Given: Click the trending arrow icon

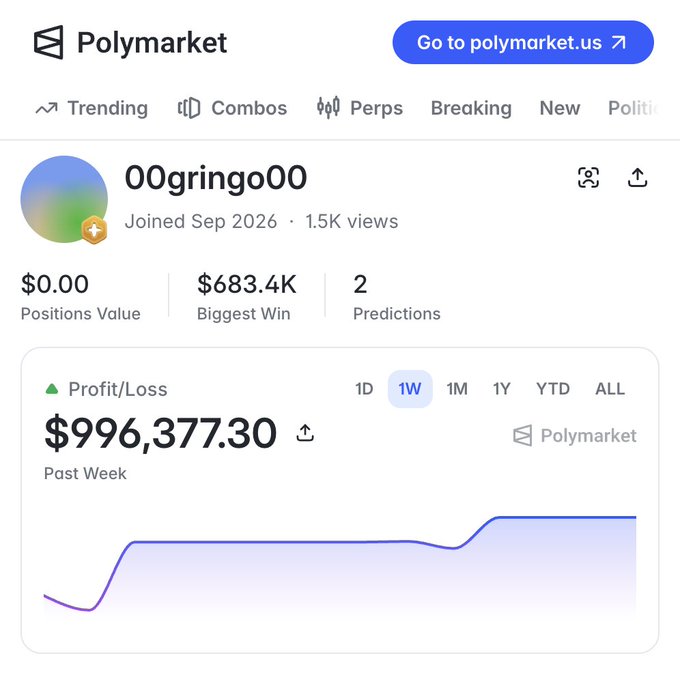Looking at the screenshot, I should coord(46,108).
